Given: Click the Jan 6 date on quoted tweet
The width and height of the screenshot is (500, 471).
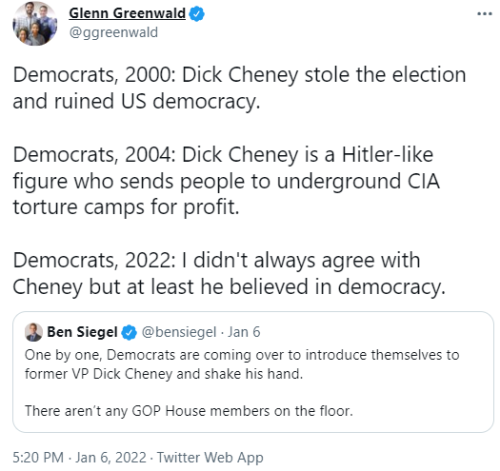Looking at the screenshot, I should point(244,332).
